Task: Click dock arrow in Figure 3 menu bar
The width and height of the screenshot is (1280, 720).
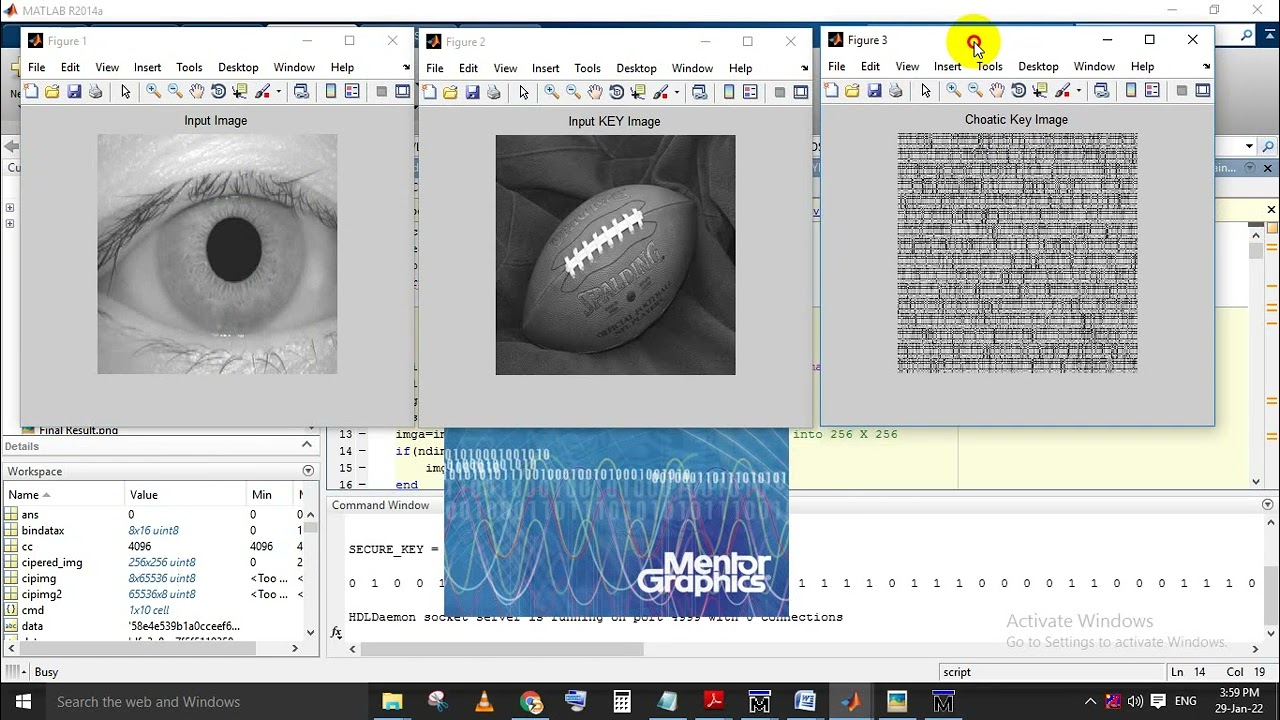Action: [1206, 67]
